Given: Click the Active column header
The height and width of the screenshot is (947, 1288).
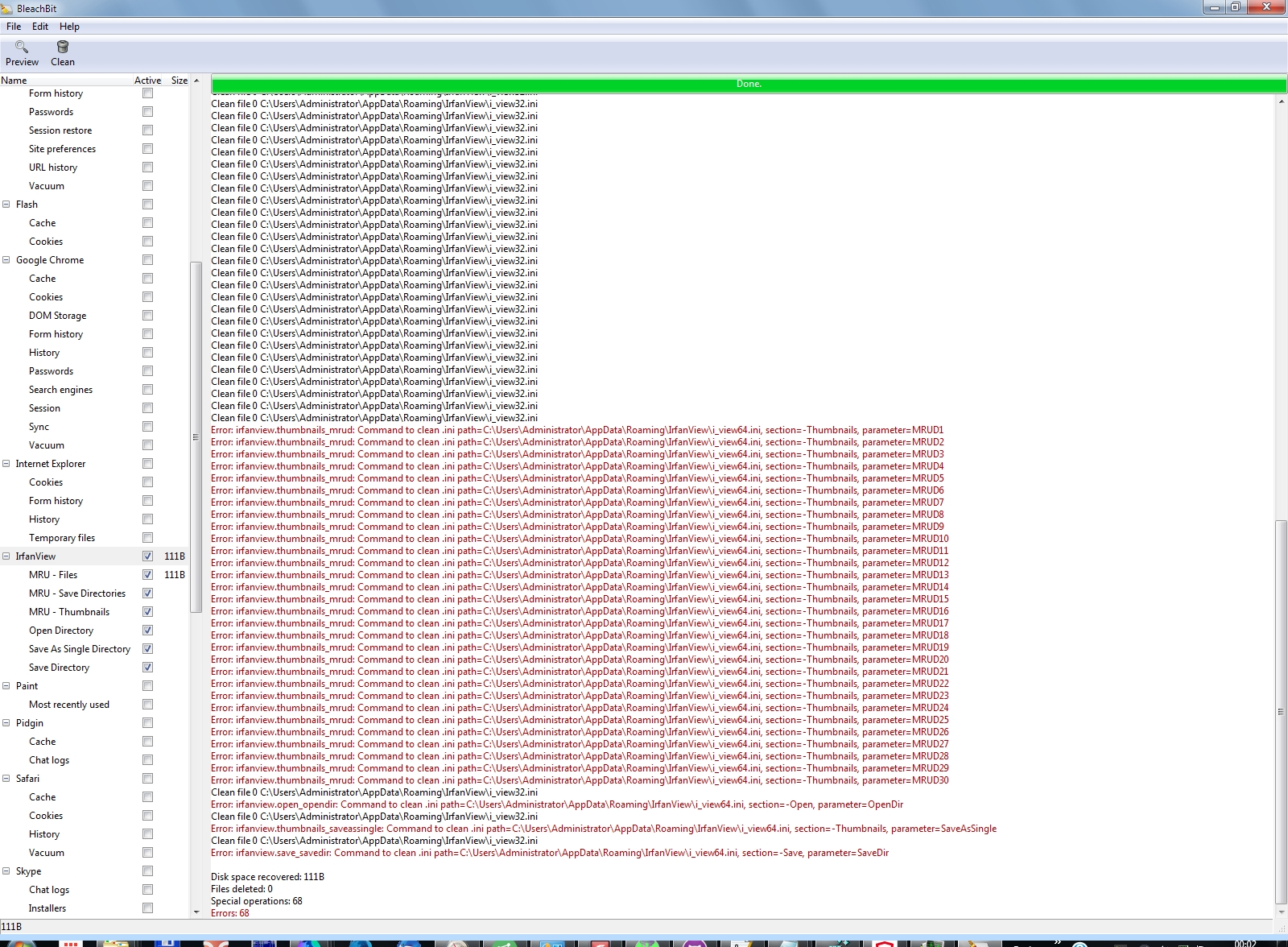Looking at the screenshot, I should point(147,81).
